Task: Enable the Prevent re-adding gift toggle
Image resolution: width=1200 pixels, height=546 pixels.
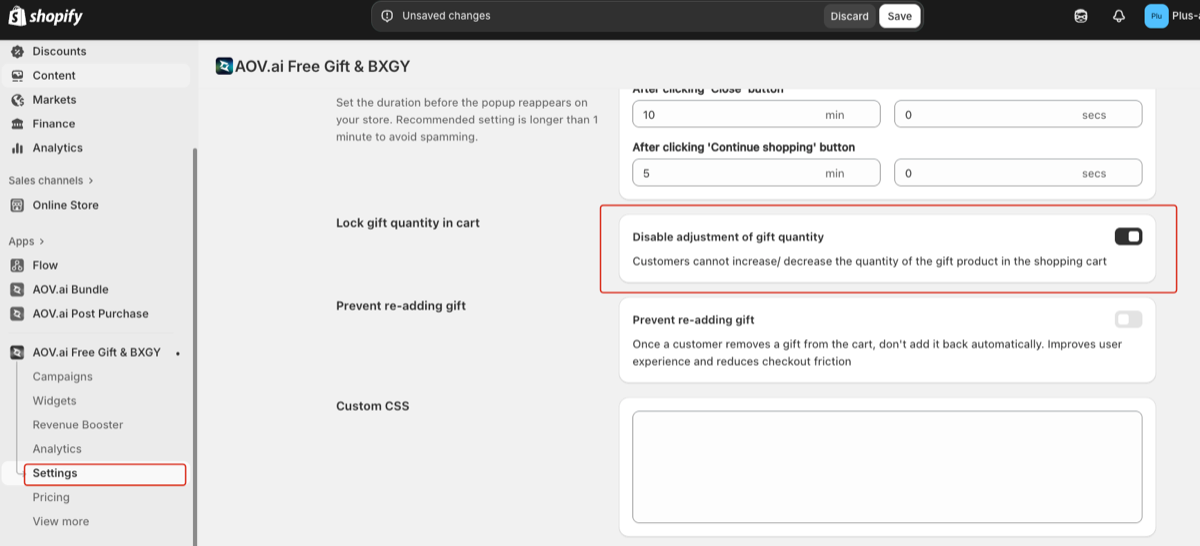Action: coord(1128,319)
